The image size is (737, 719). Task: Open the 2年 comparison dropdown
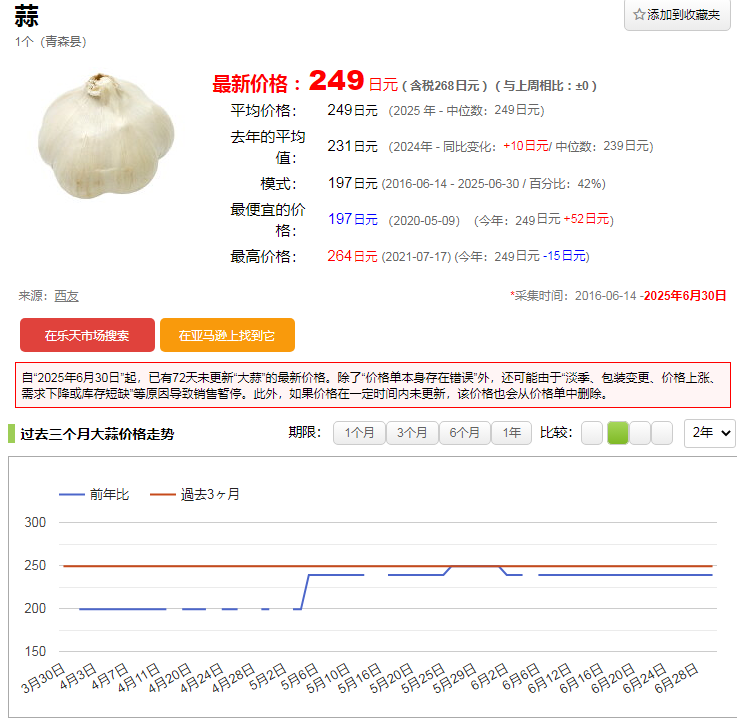click(x=710, y=433)
